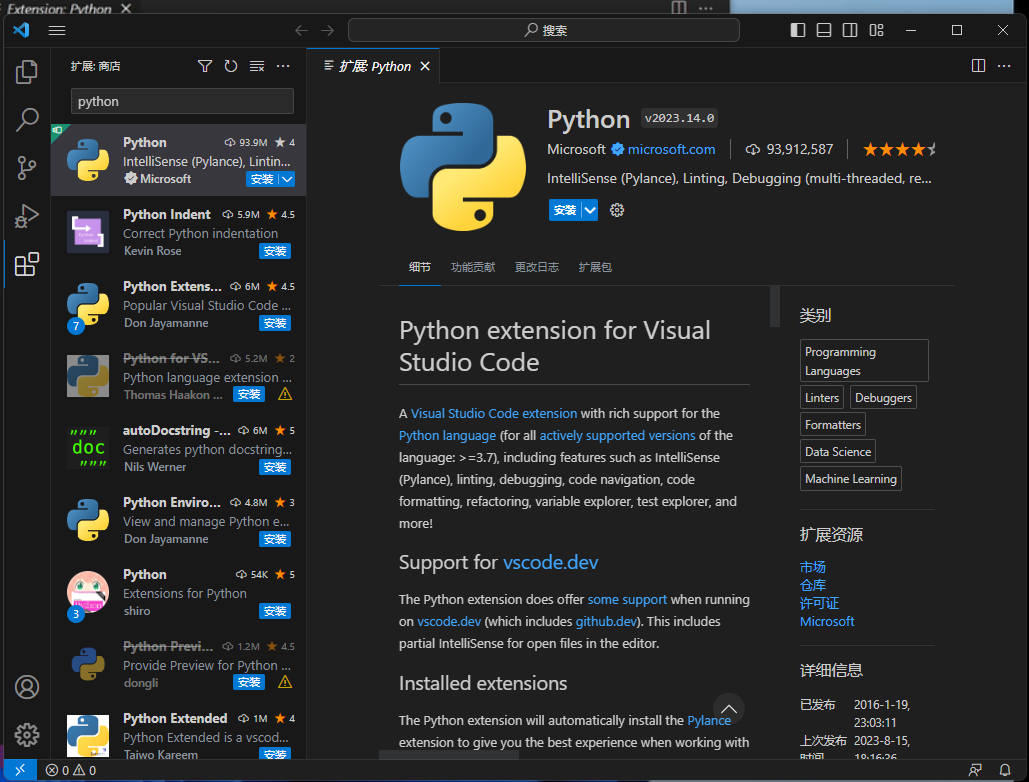Go back with the navigation arrow
Screen dimensions: 1029x782
click(301, 30)
